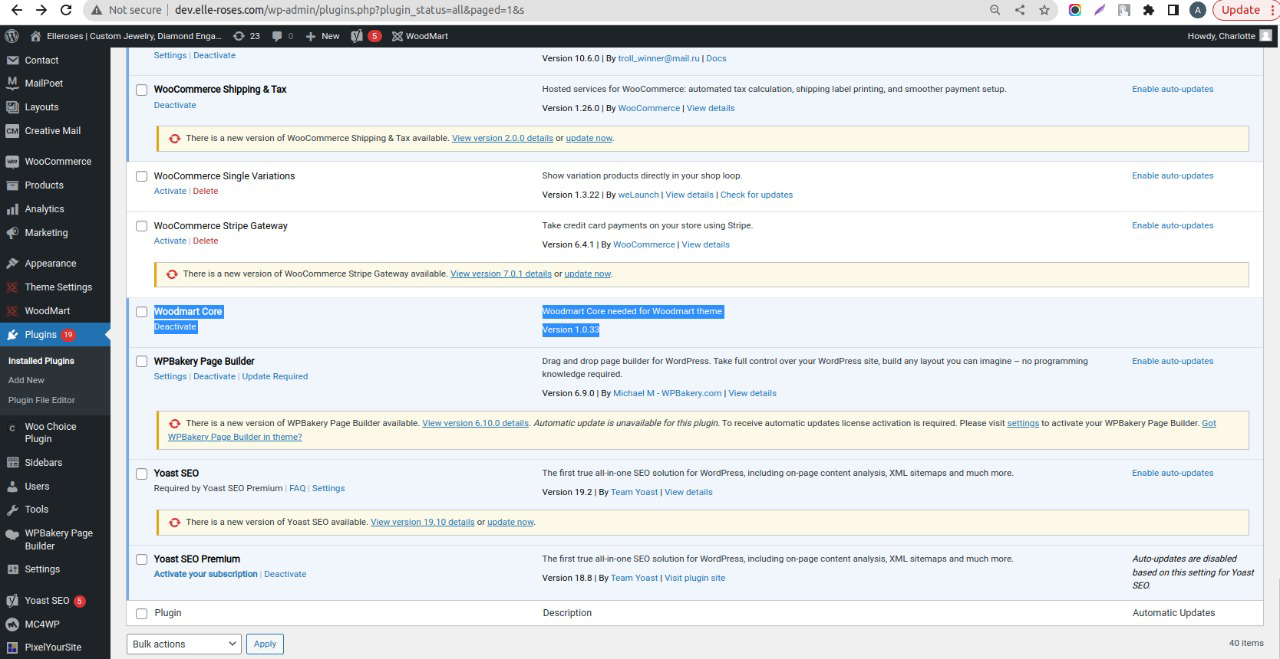Viewport: 1280px width, 659px height.
Task: Open the browser extensions puzzle icon
Action: [x=1148, y=10]
